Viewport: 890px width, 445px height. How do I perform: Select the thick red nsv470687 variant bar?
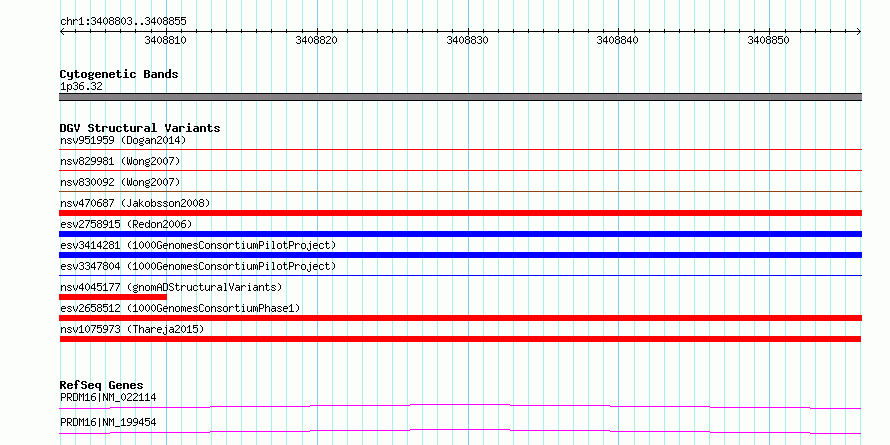[x=460, y=213]
